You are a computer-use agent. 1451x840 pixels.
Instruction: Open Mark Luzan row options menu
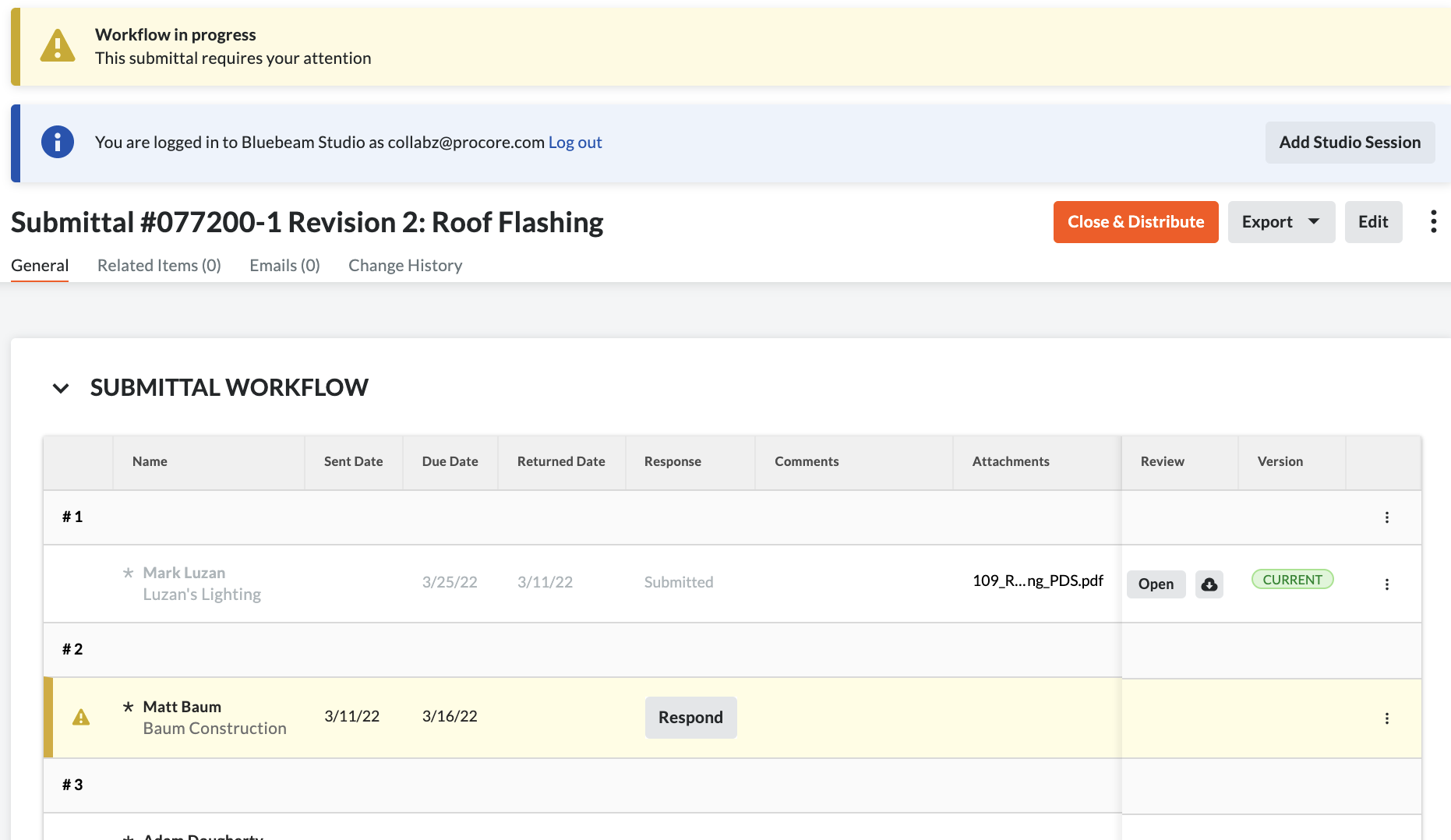click(1386, 584)
